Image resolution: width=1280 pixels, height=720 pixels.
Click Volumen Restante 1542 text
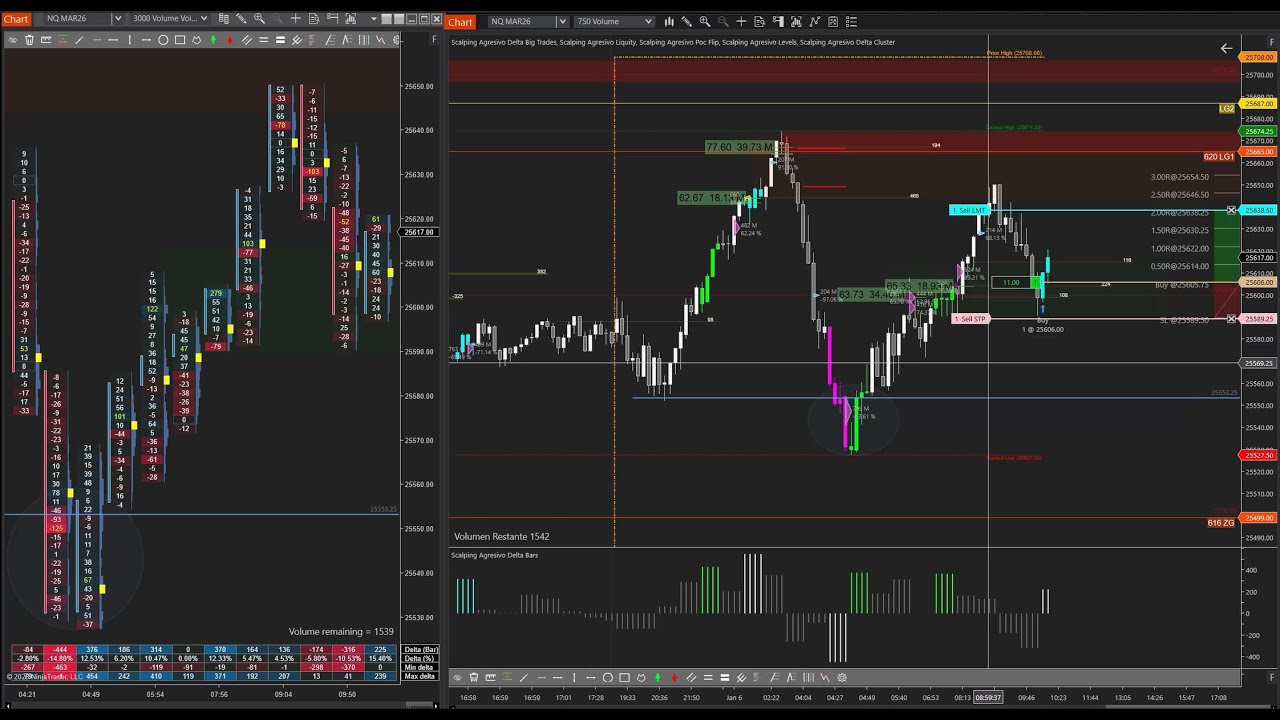[502, 537]
